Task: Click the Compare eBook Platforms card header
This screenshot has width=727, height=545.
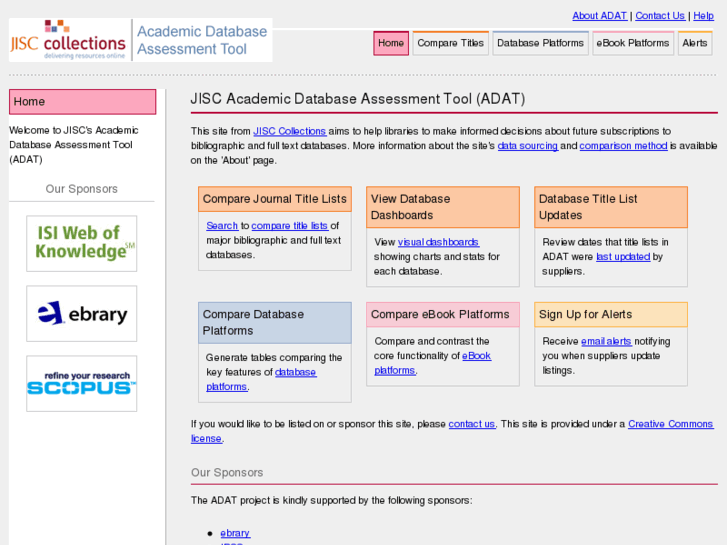Action: pos(443,314)
